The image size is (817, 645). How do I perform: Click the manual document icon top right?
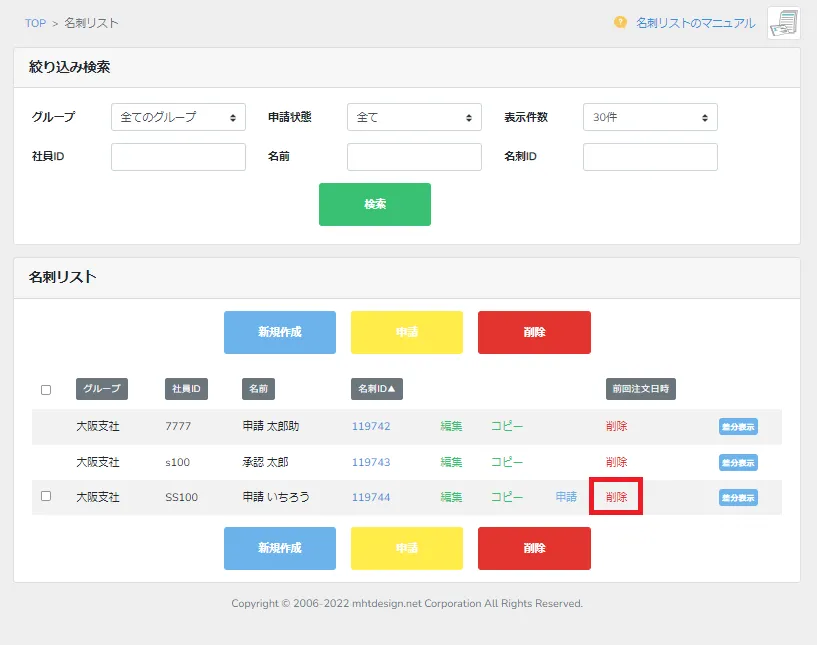coord(783,22)
